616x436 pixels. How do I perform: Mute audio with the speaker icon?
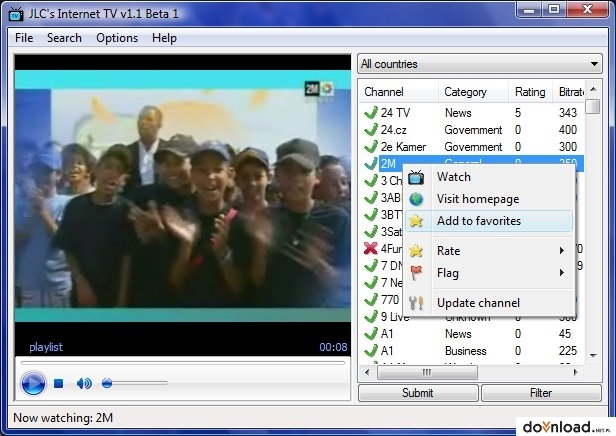pyautogui.click(x=84, y=383)
